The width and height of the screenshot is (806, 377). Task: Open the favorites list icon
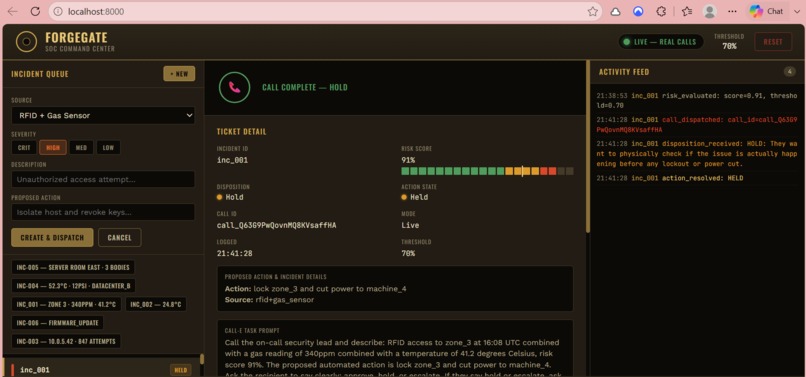click(687, 11)
